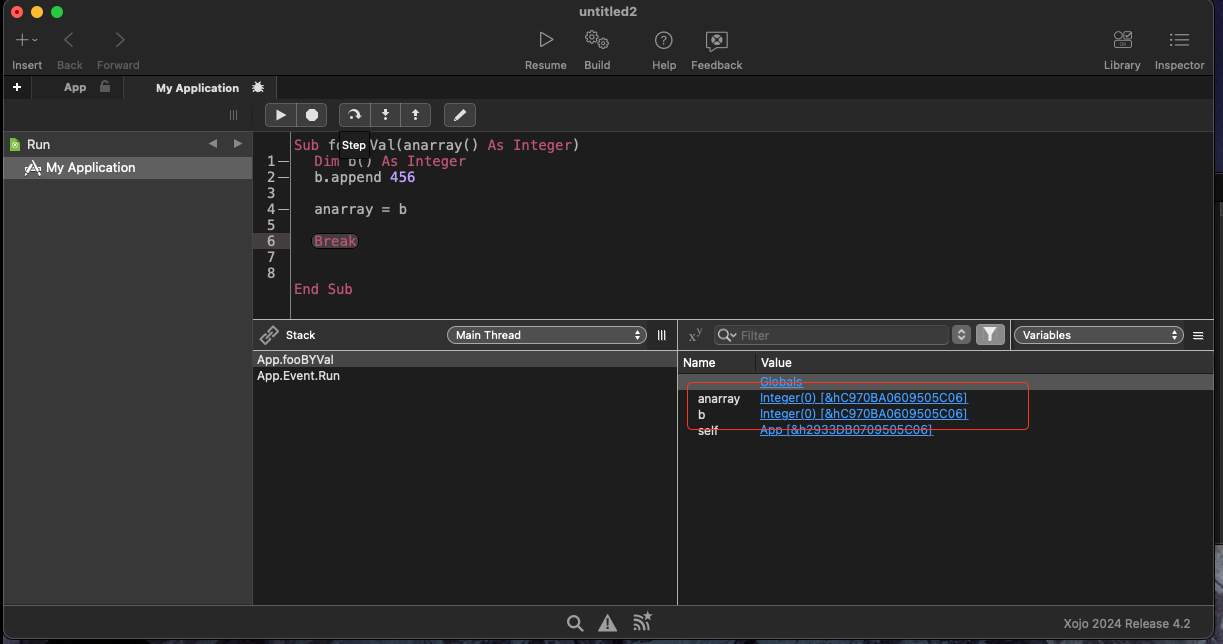Open the Insert dropdown menu

pos(27,40)
